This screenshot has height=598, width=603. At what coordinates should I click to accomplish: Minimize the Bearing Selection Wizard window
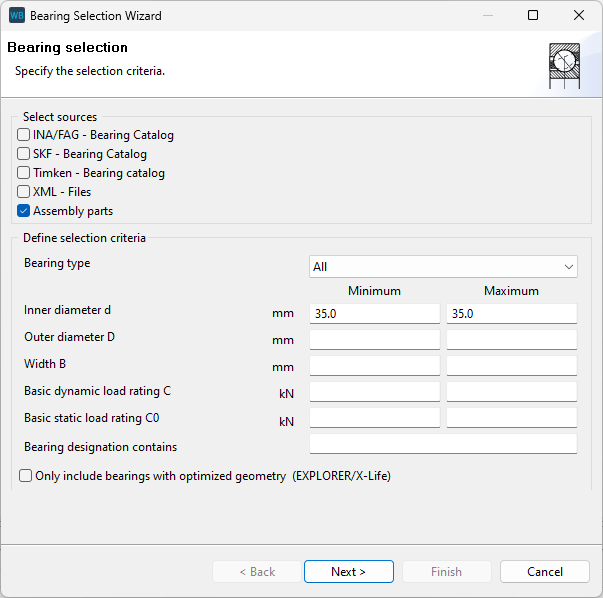pos(487,16)
